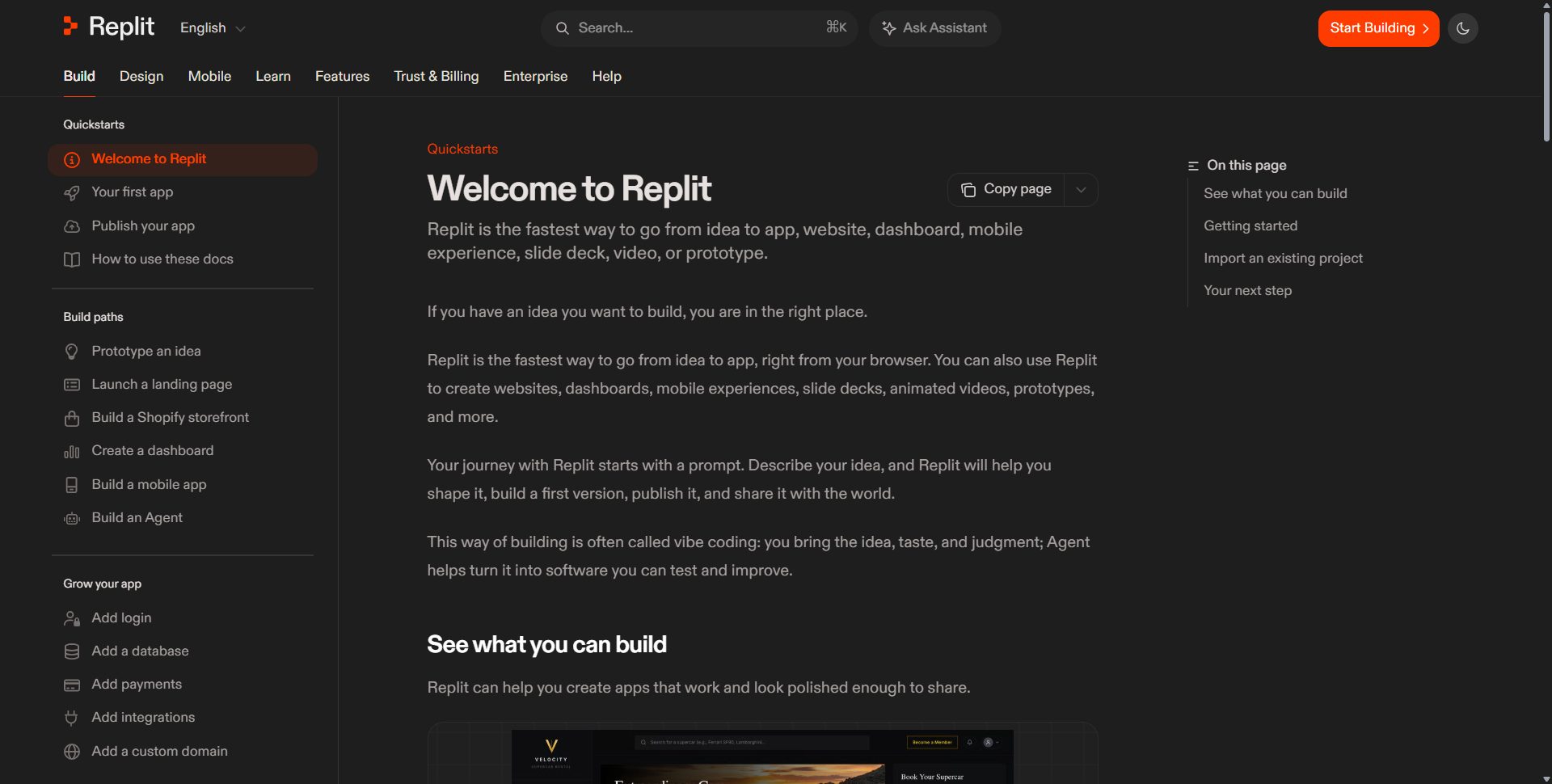Click the copy icon in Copy page button
Viewport: 1552px width, 784px height.
[x=968, y=190]
